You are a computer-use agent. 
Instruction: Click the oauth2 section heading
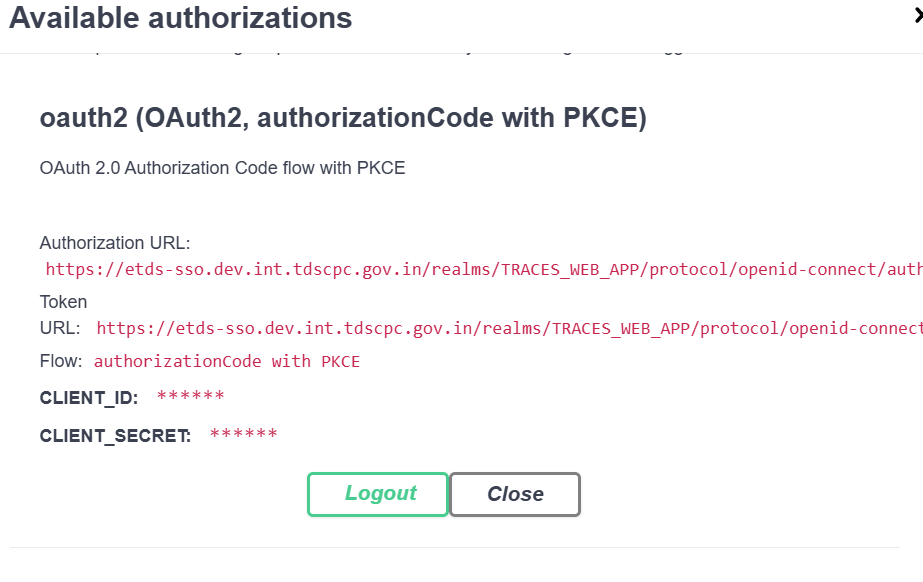click(343, 117)
